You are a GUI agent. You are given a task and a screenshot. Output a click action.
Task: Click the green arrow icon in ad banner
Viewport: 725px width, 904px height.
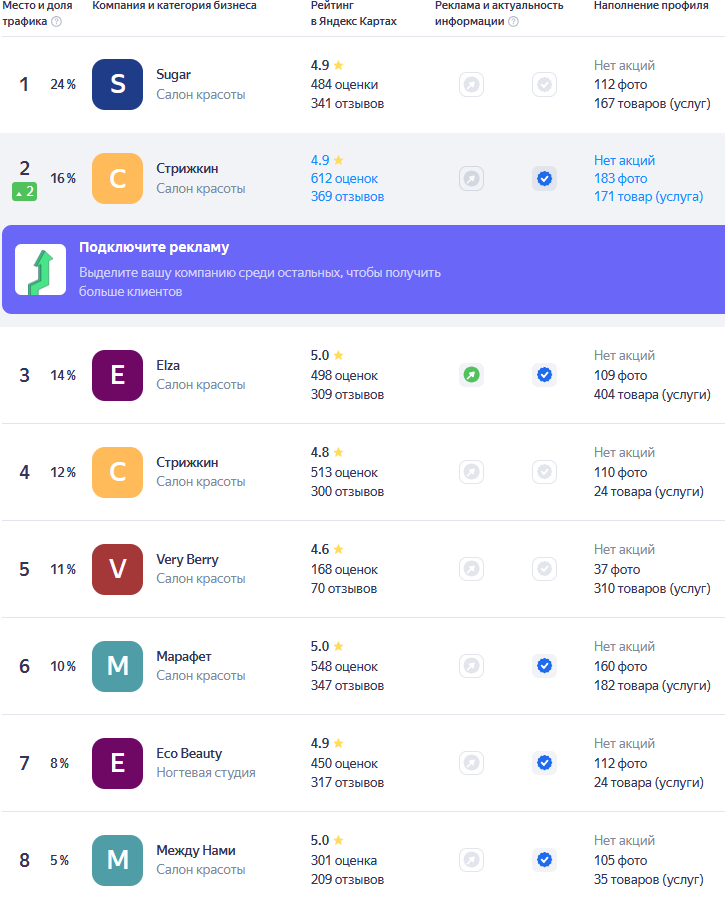40,270
